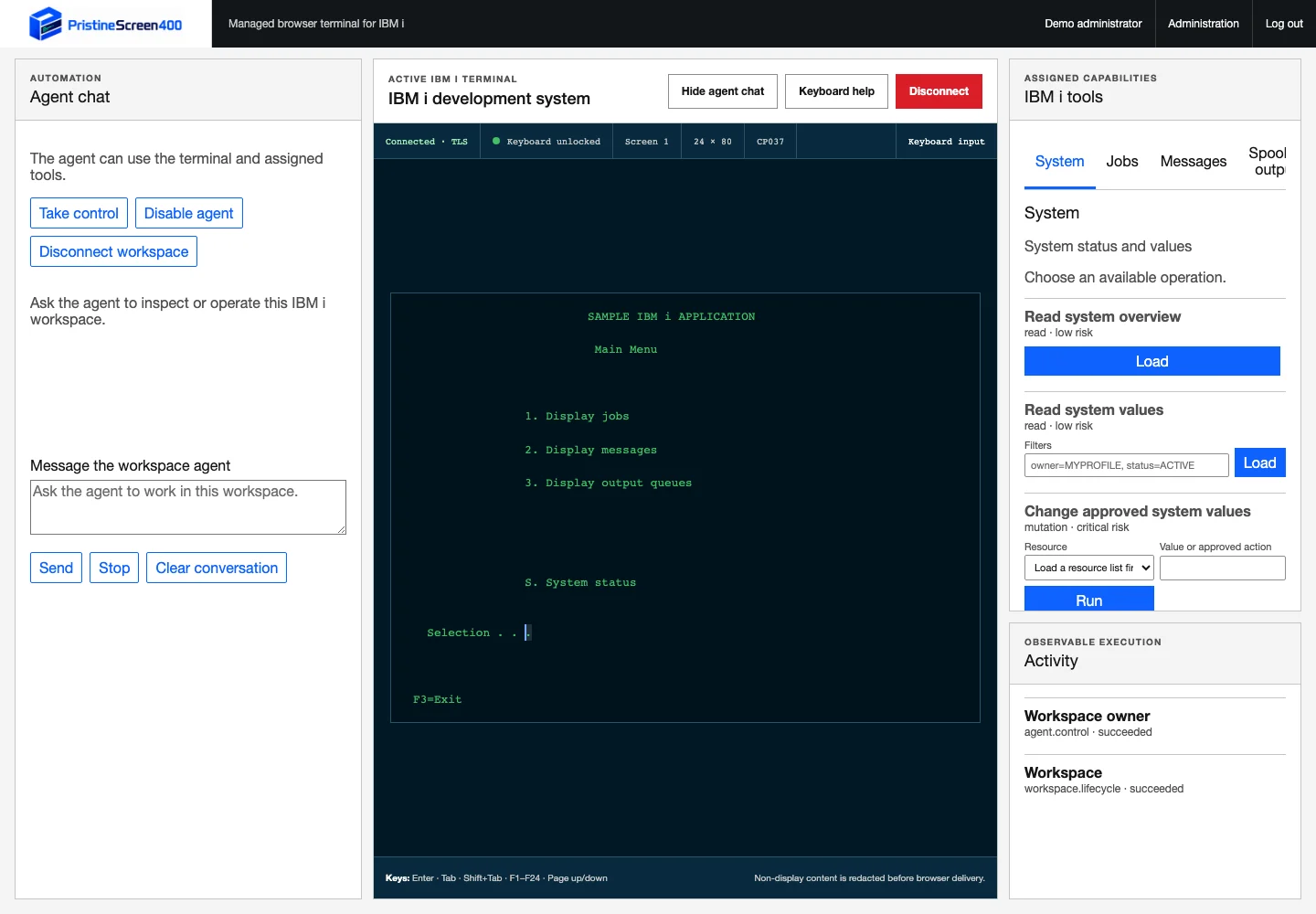Click the Screen 1 status entry
This screenshot has width=1316, height=914.
[x=646, y=142]
